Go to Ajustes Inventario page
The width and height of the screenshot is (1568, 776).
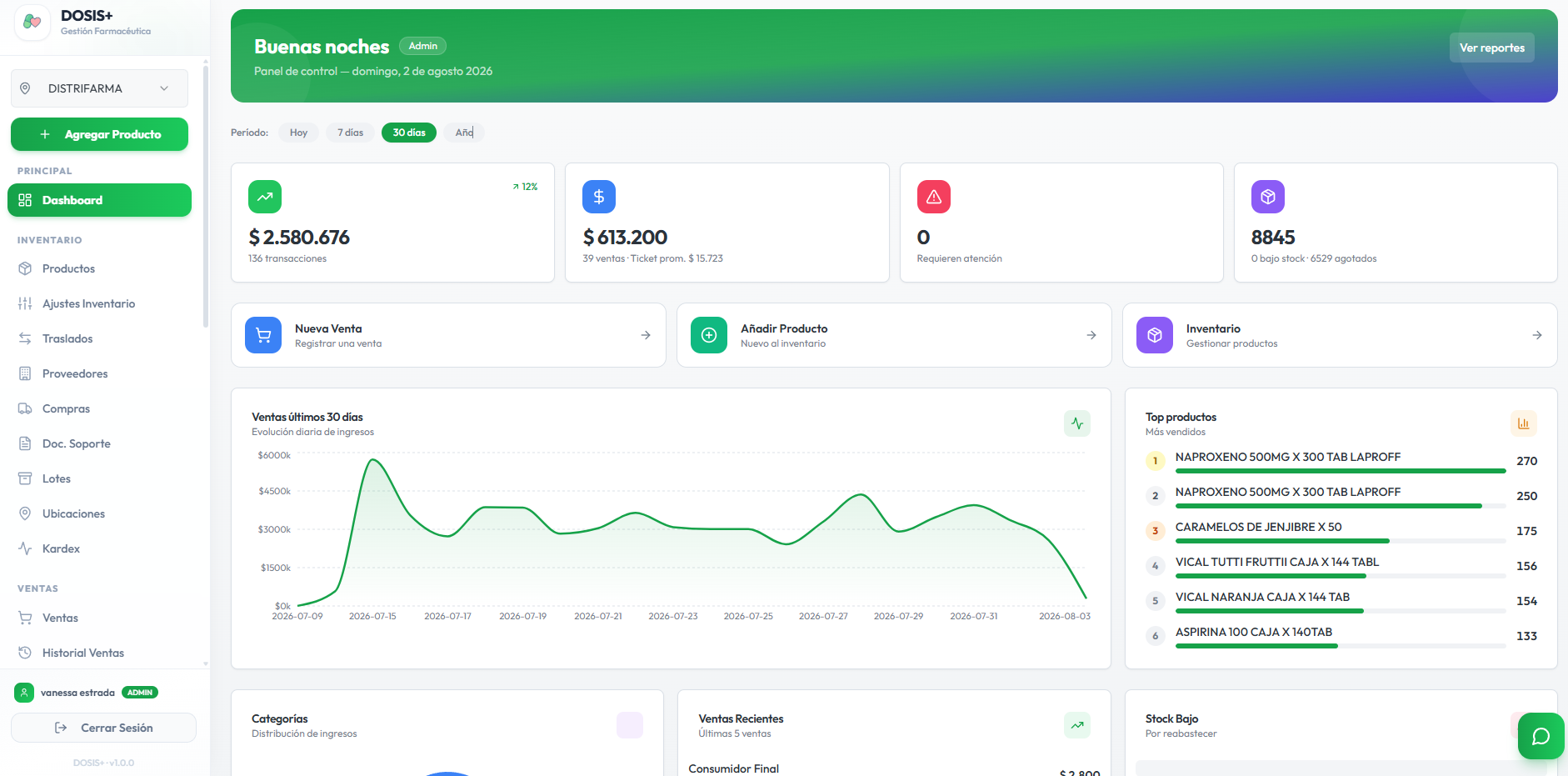tap(99, 303)
